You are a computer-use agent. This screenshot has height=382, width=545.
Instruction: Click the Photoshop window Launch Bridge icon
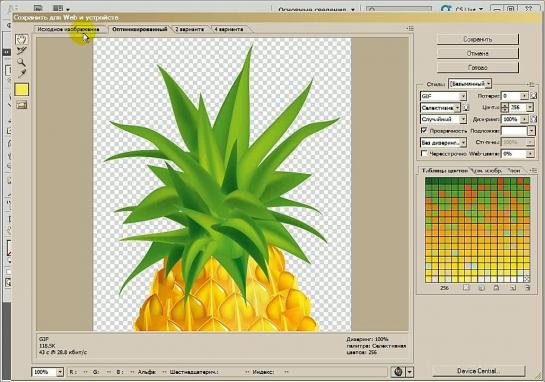point(38,8)
